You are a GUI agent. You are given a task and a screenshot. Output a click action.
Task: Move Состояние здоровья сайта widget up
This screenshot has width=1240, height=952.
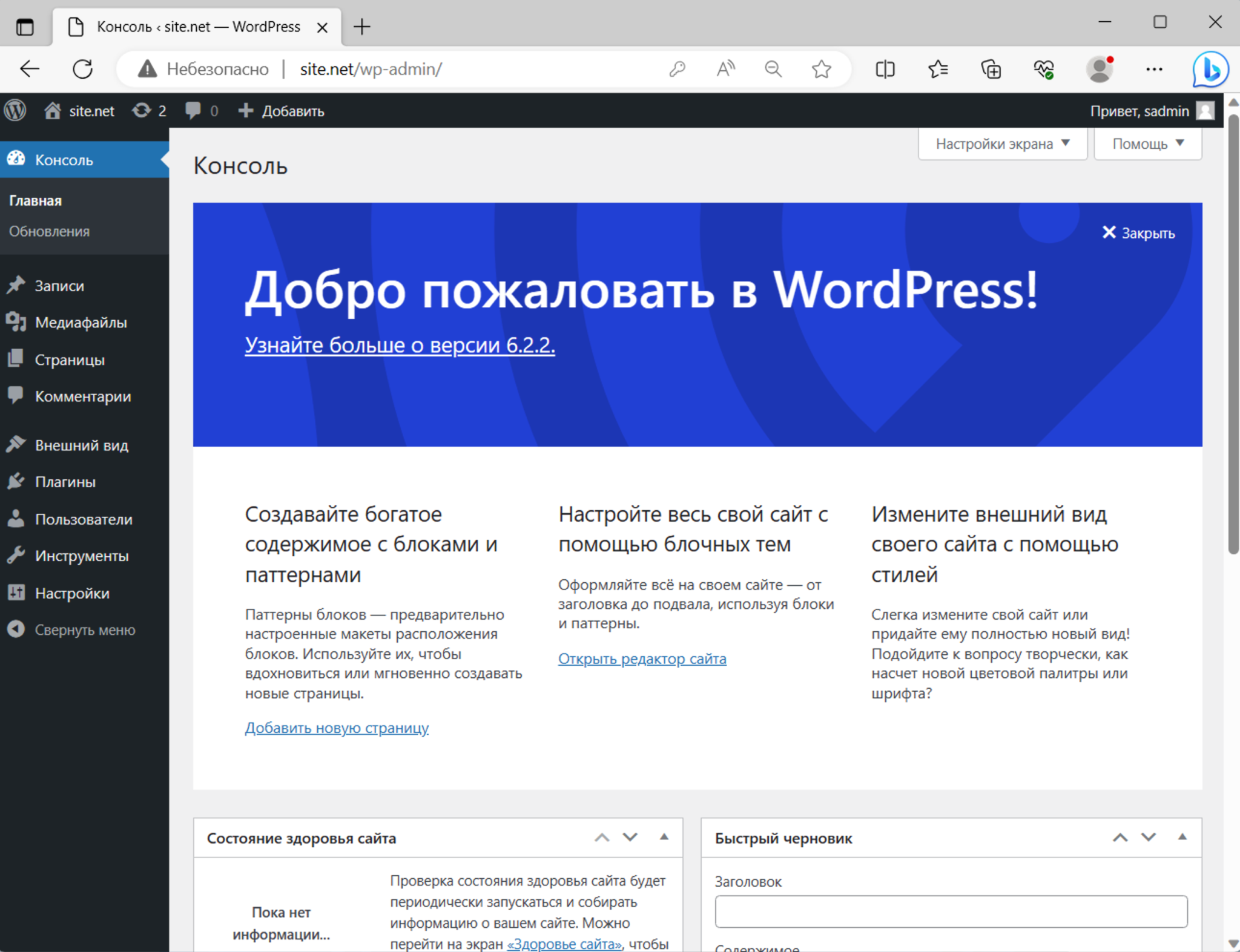[602, 838]
